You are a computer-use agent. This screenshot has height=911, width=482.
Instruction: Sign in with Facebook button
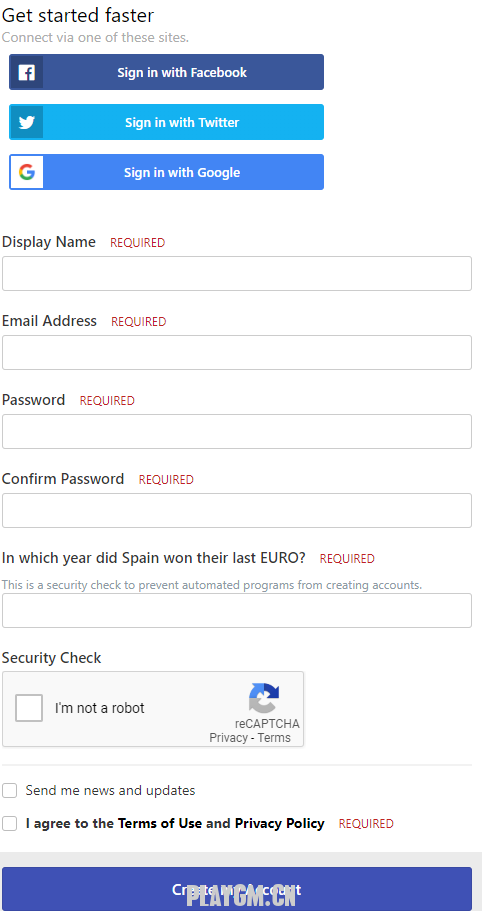pyautogui.click(x=167, y=72)
